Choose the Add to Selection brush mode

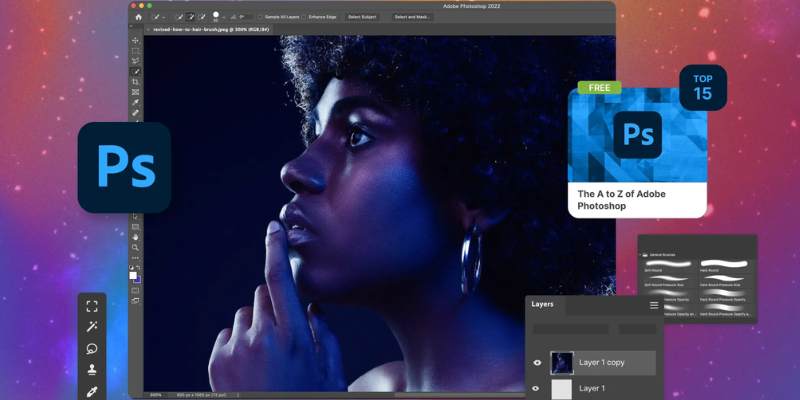tap(191, 17)
